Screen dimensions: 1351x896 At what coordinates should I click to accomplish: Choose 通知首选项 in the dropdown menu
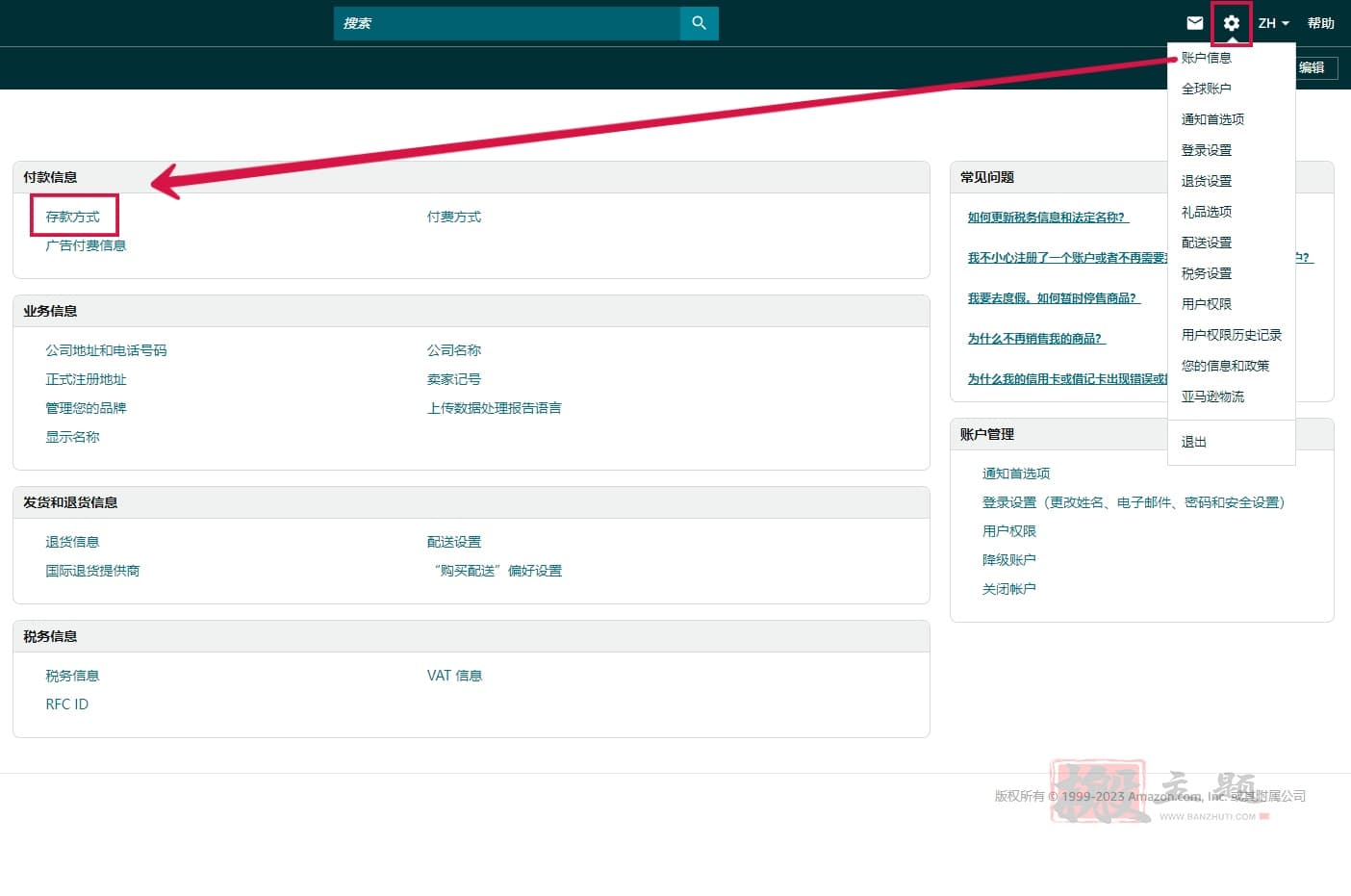point(1212,119)
